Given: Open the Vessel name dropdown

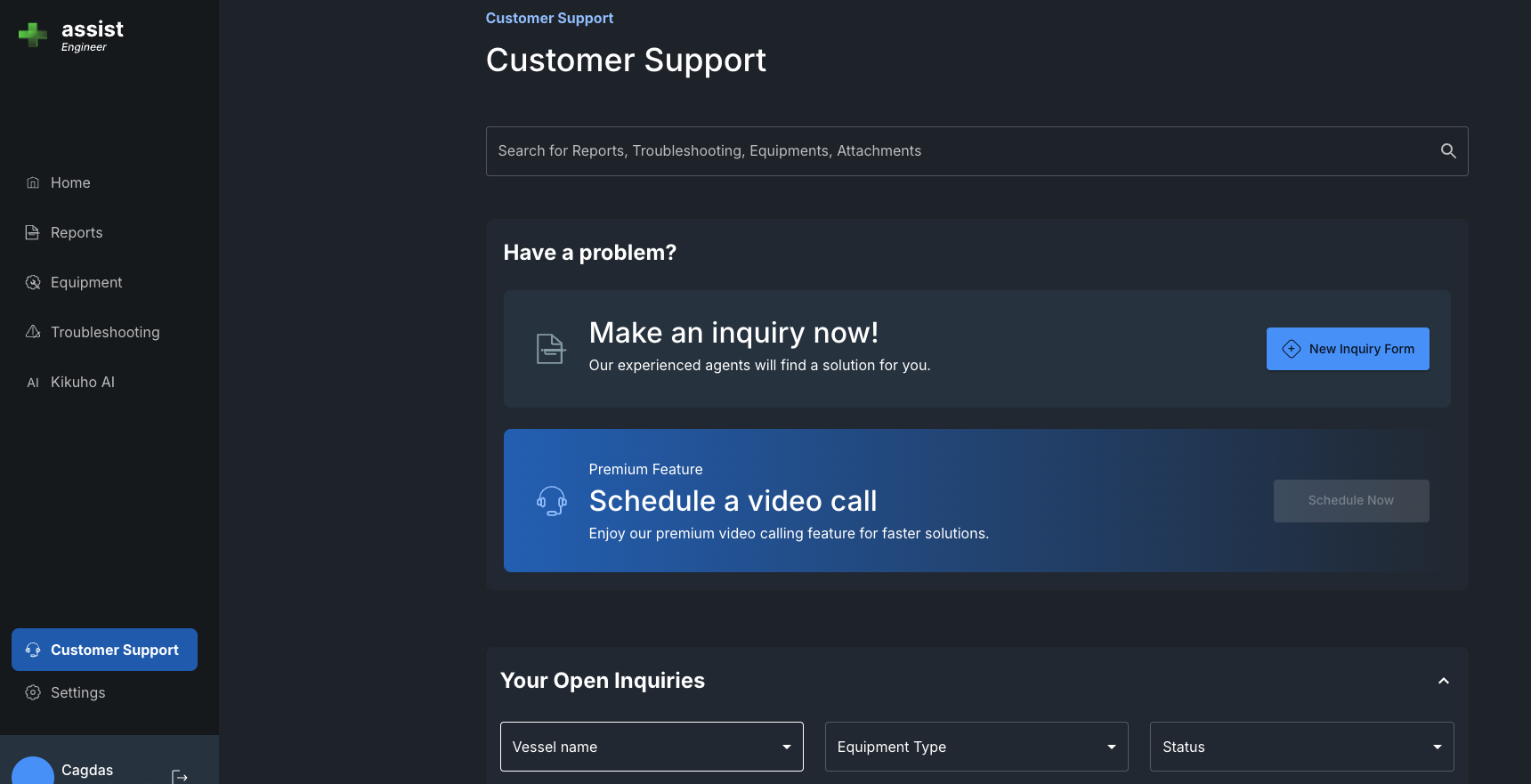Looking at the screenshot, I should click(x=652, y=747).
